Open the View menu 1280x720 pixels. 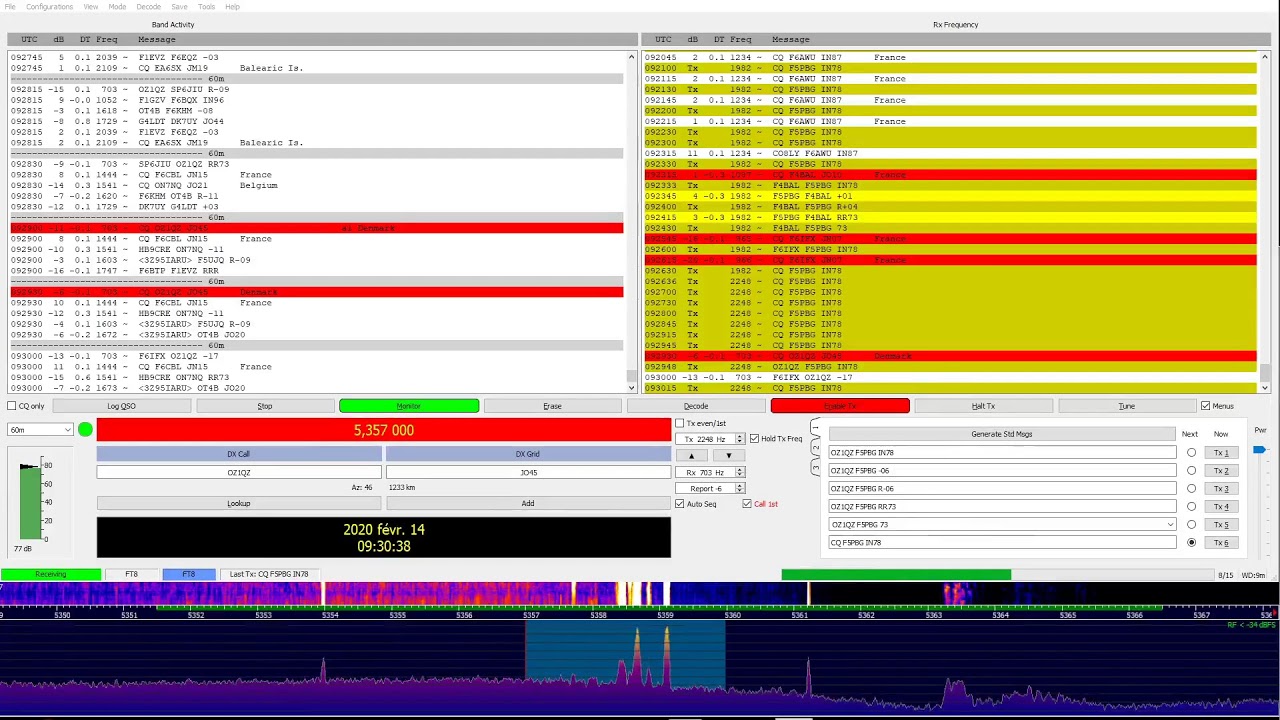[x=90, y=7]
